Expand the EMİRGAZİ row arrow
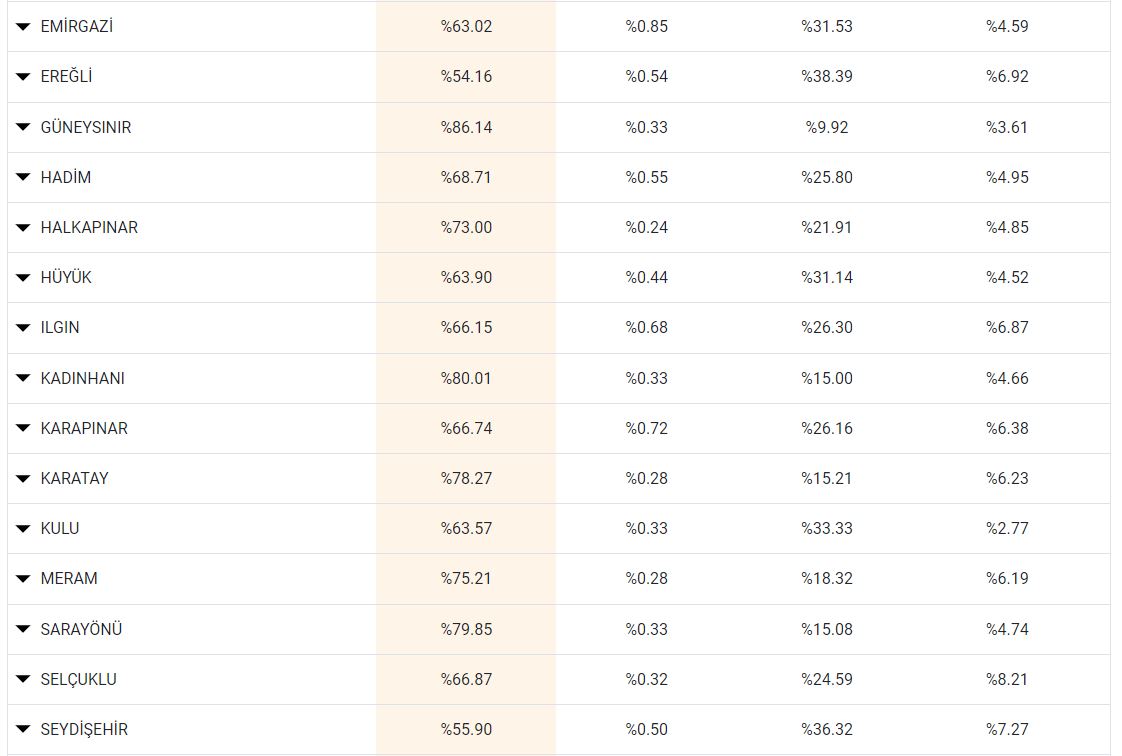The width and height of the screenshot is (1122, 756). pos(23,27)
